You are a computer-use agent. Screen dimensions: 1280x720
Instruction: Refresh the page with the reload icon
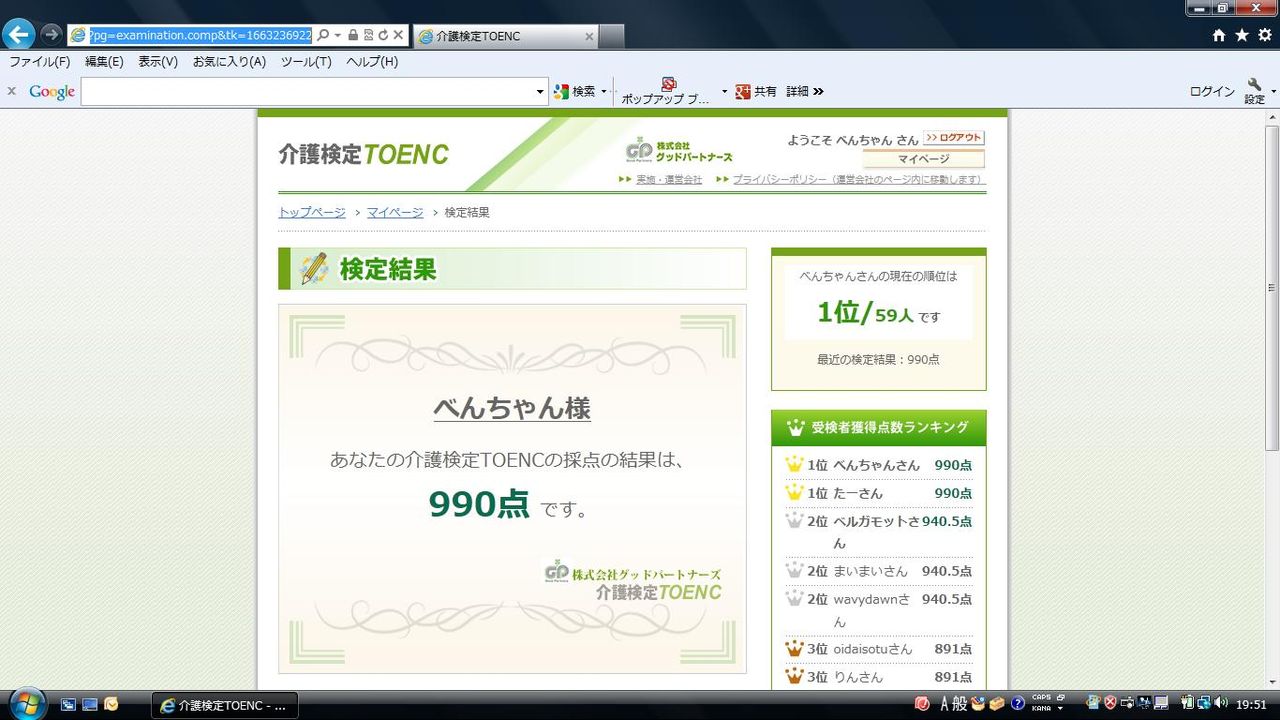point(383,35)
